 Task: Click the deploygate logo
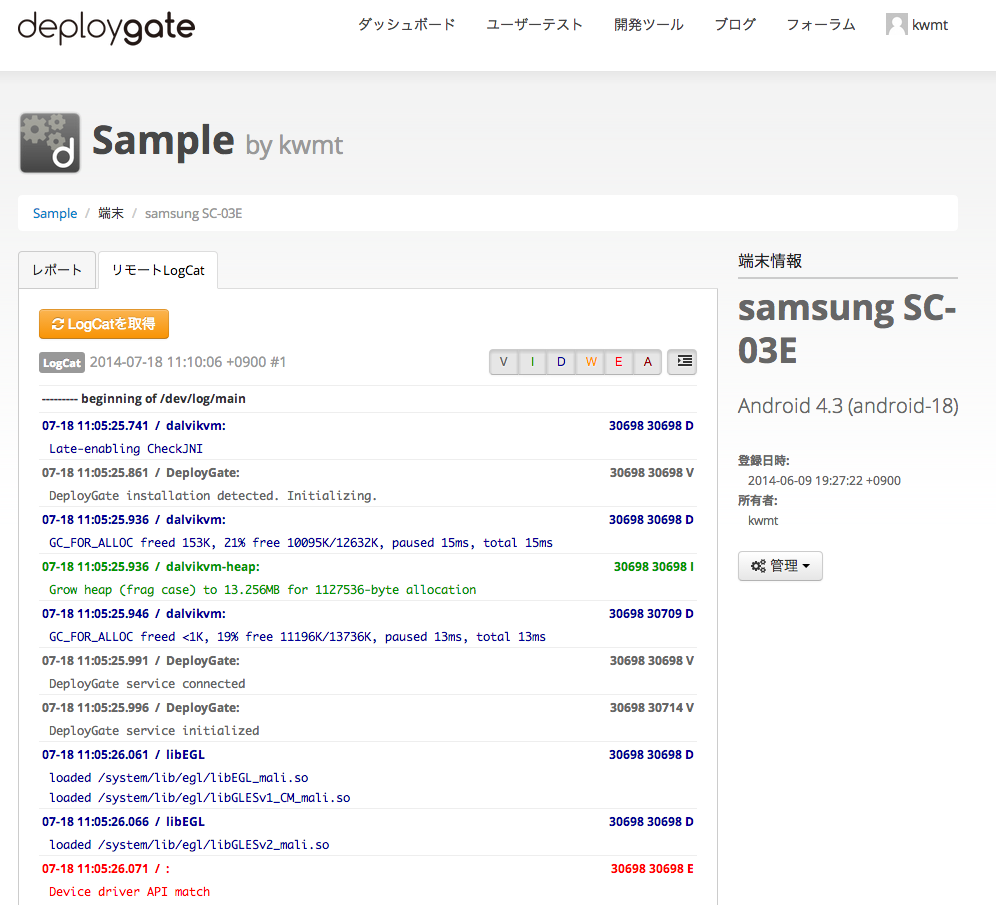[x=106, y=27]
